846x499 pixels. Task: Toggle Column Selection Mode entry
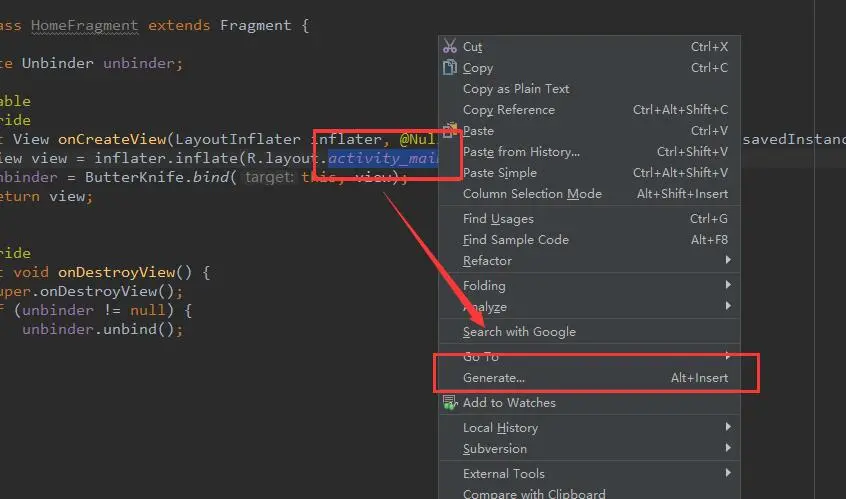tap(590, 194)
